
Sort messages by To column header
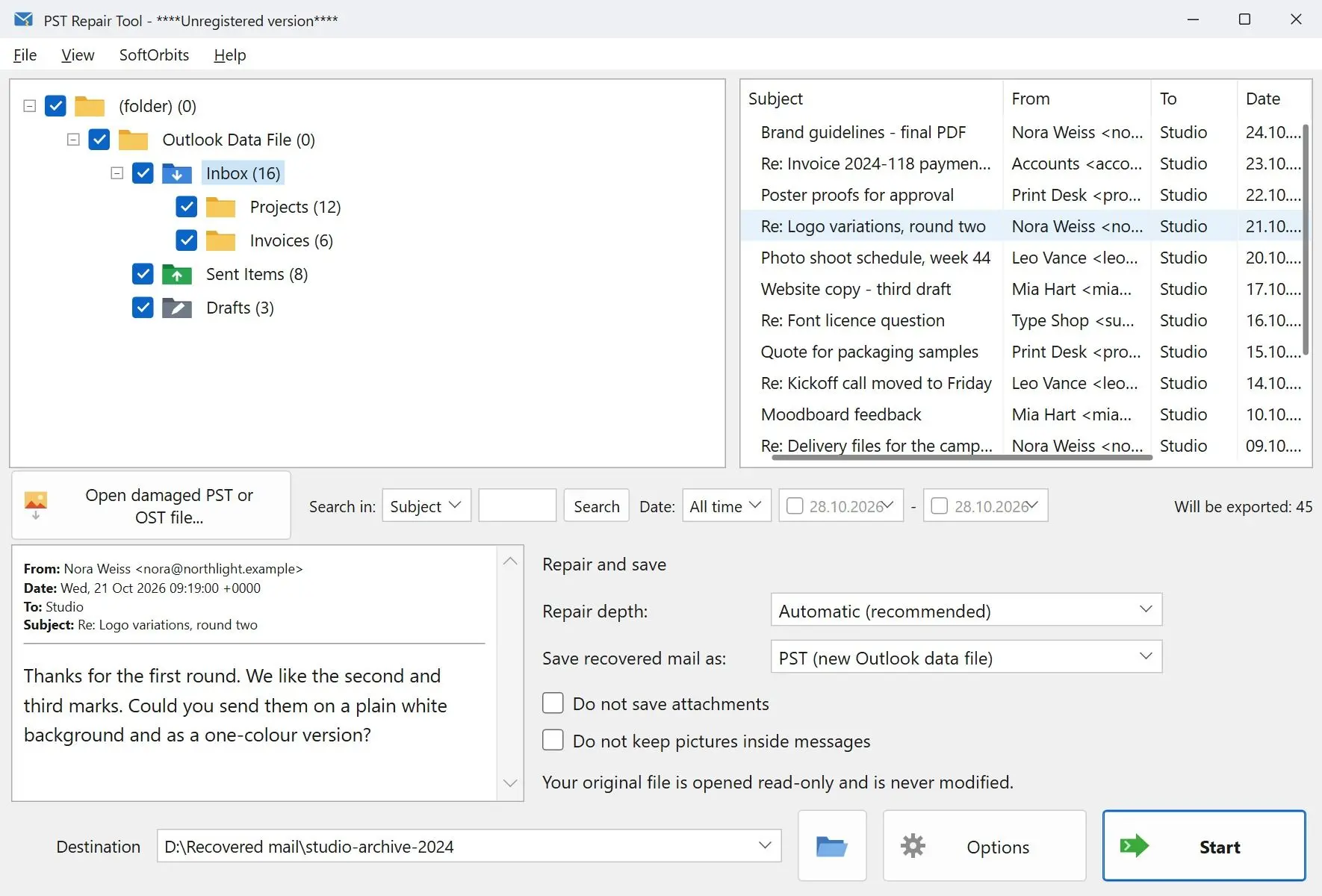click(1194, 99)
